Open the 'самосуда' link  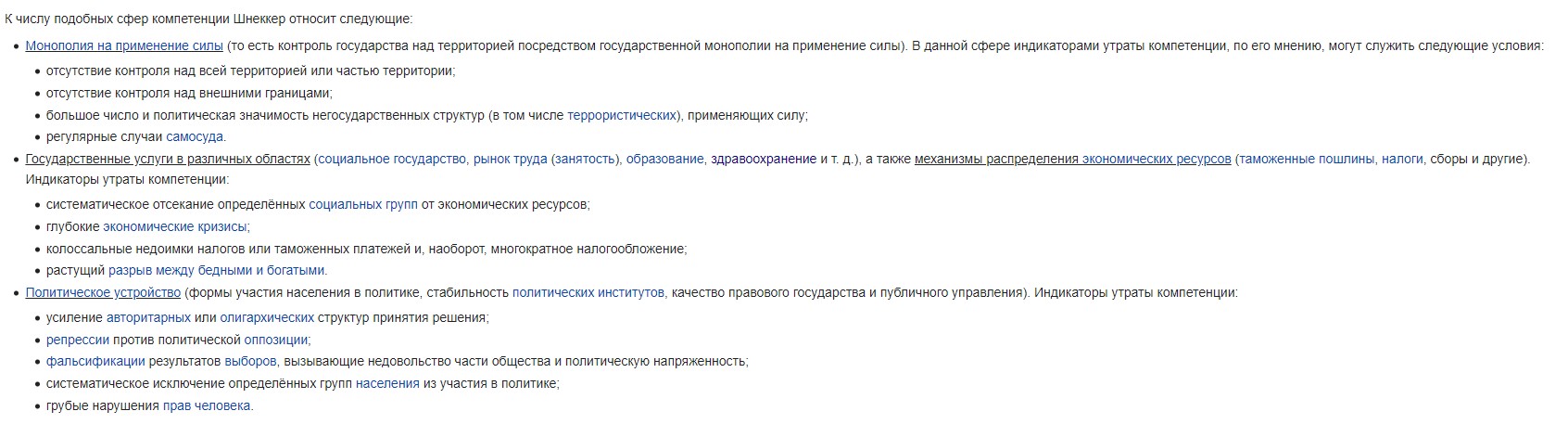point(195,136)
